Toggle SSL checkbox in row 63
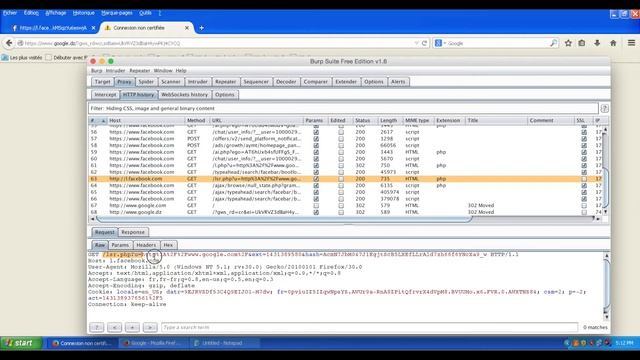640x360 pixels. coord(584,179)
